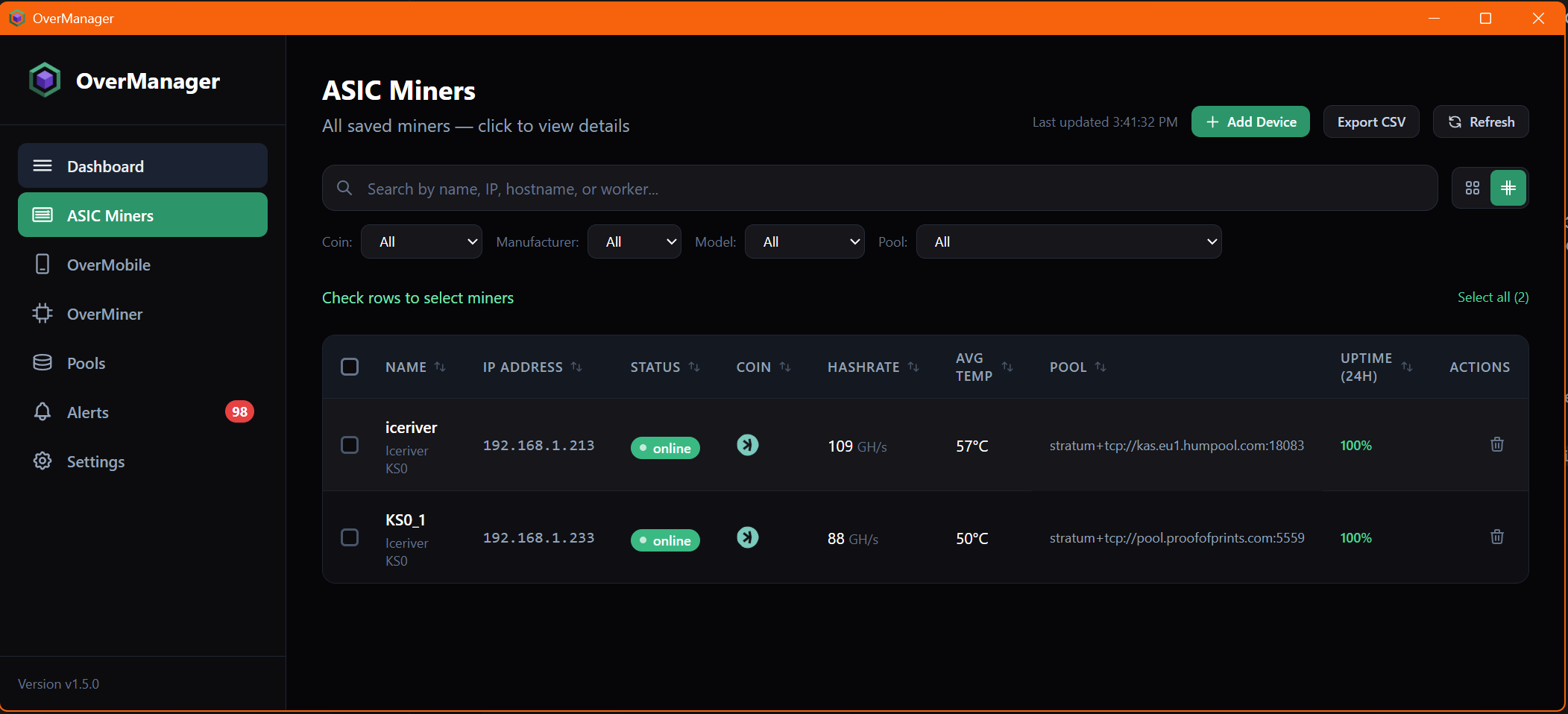Open the Pool filter dropdown
This screenshot has width=1568, height=714.
1068,241
